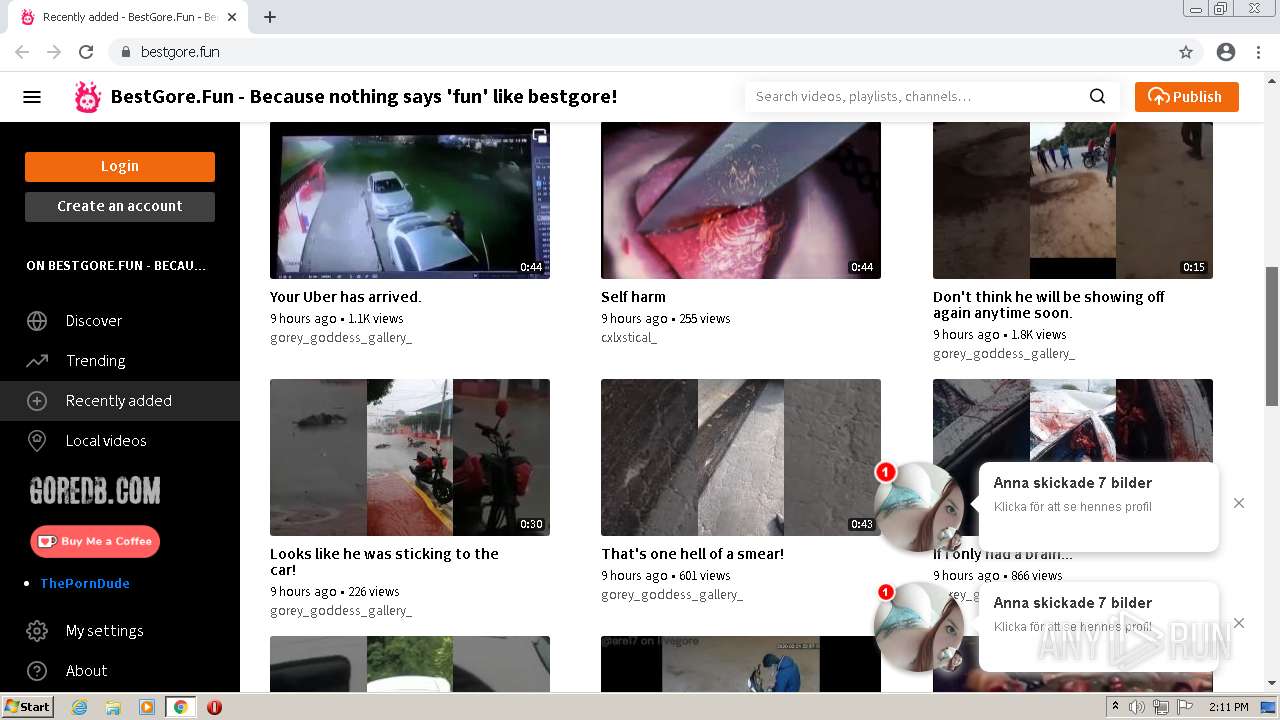Open Local videos in the sidebar

click(120, 441)
